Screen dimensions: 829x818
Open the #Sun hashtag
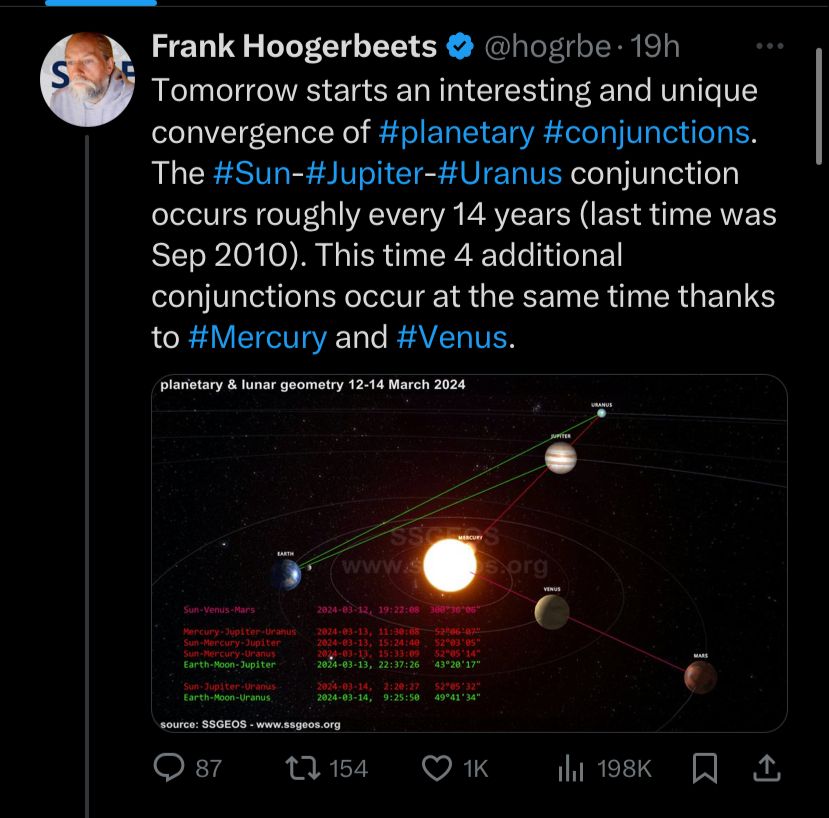pos(253,173)
